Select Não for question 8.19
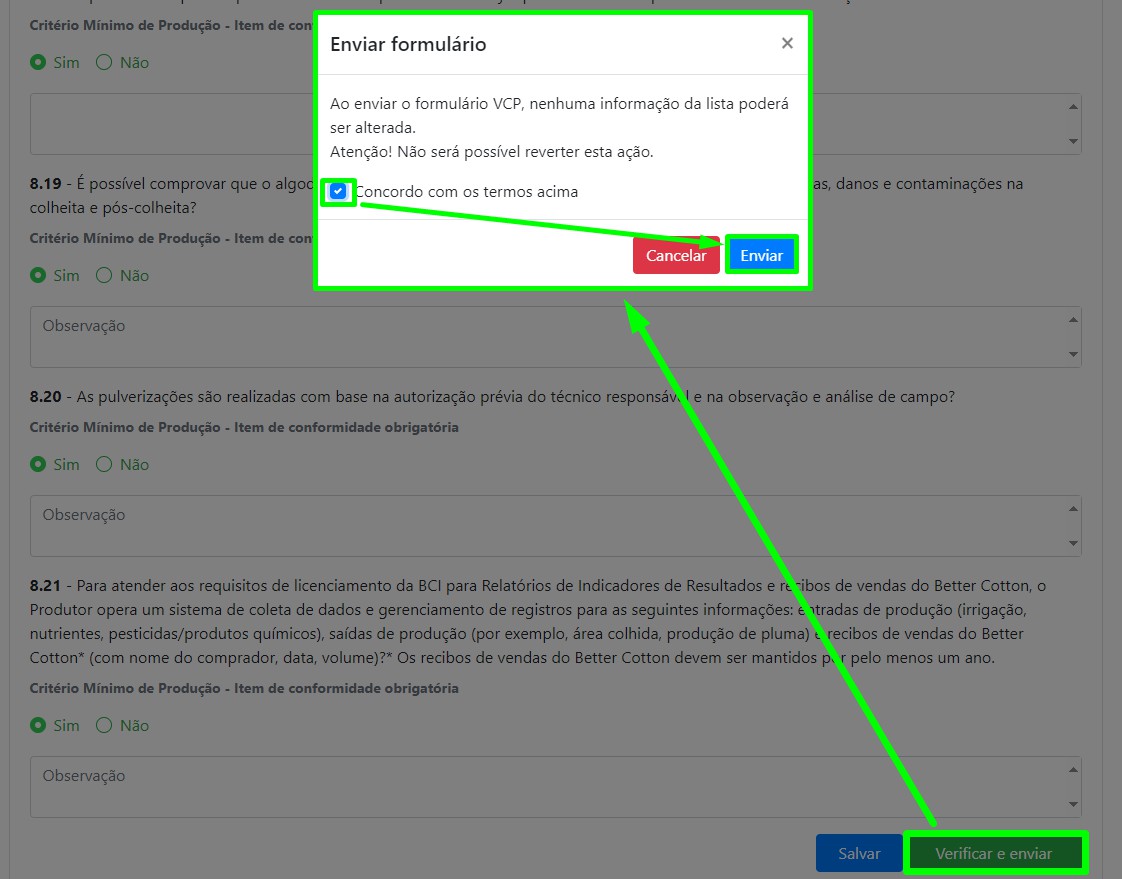 [x=104, y=275]
